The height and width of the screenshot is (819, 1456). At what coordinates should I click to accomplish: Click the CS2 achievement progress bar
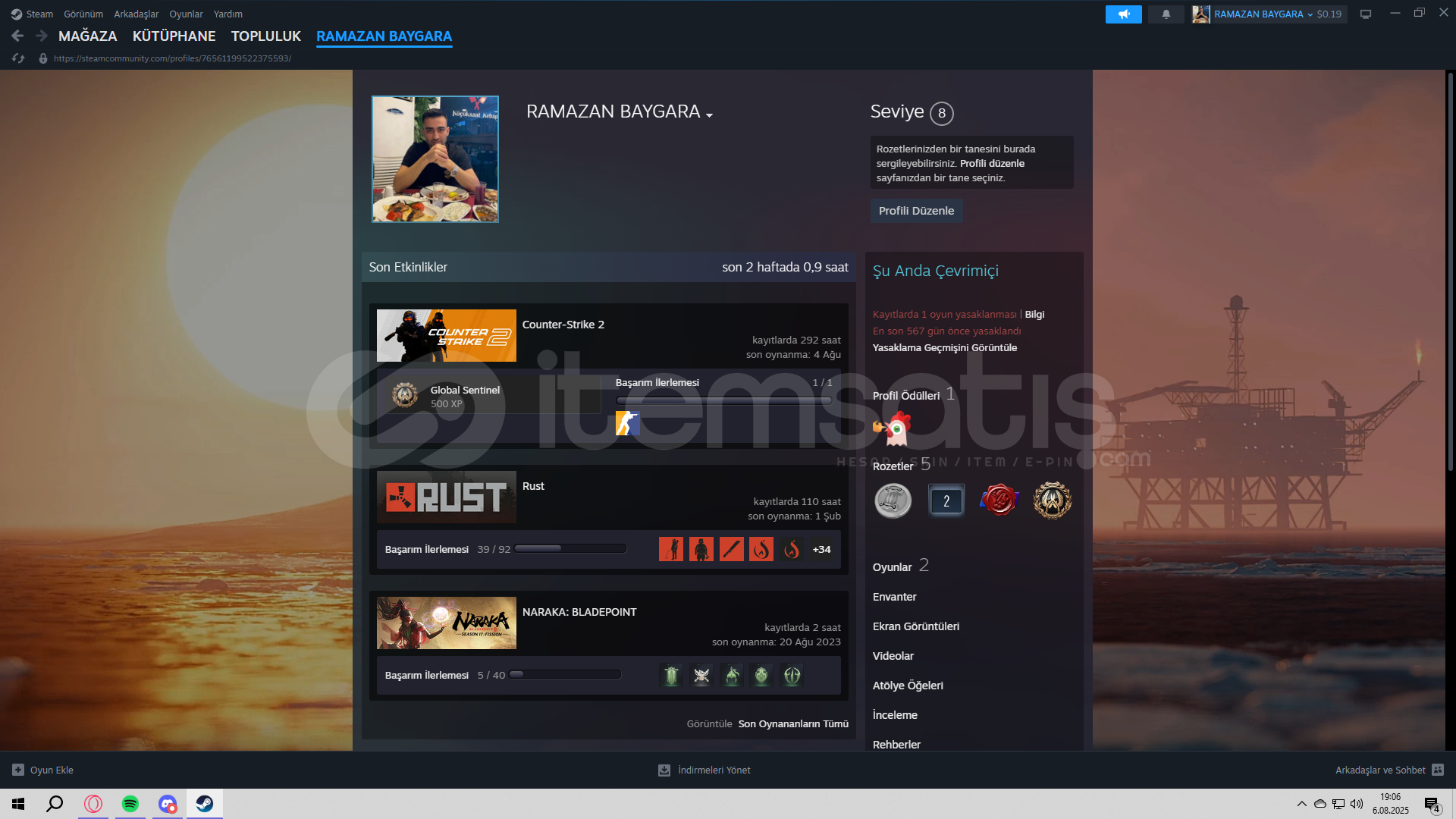pos(724,400)
